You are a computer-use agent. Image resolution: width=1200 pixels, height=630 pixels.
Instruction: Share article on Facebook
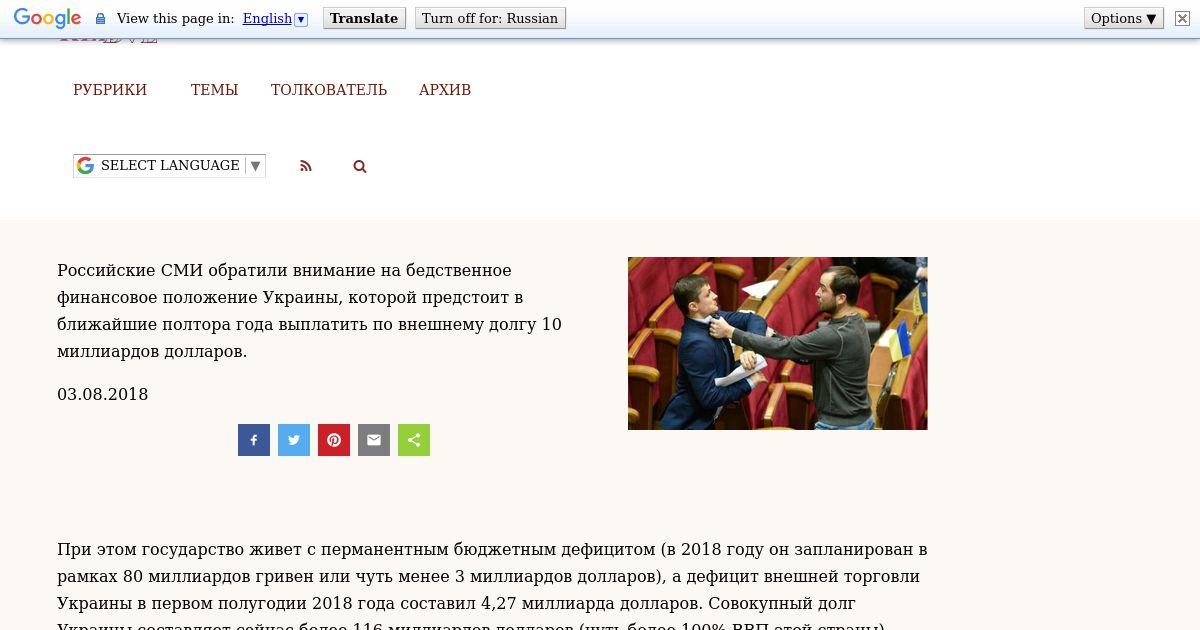[254, 440]
